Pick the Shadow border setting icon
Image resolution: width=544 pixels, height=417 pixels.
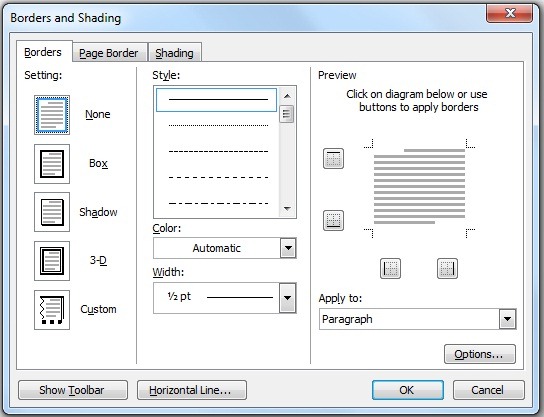point(52,212)
